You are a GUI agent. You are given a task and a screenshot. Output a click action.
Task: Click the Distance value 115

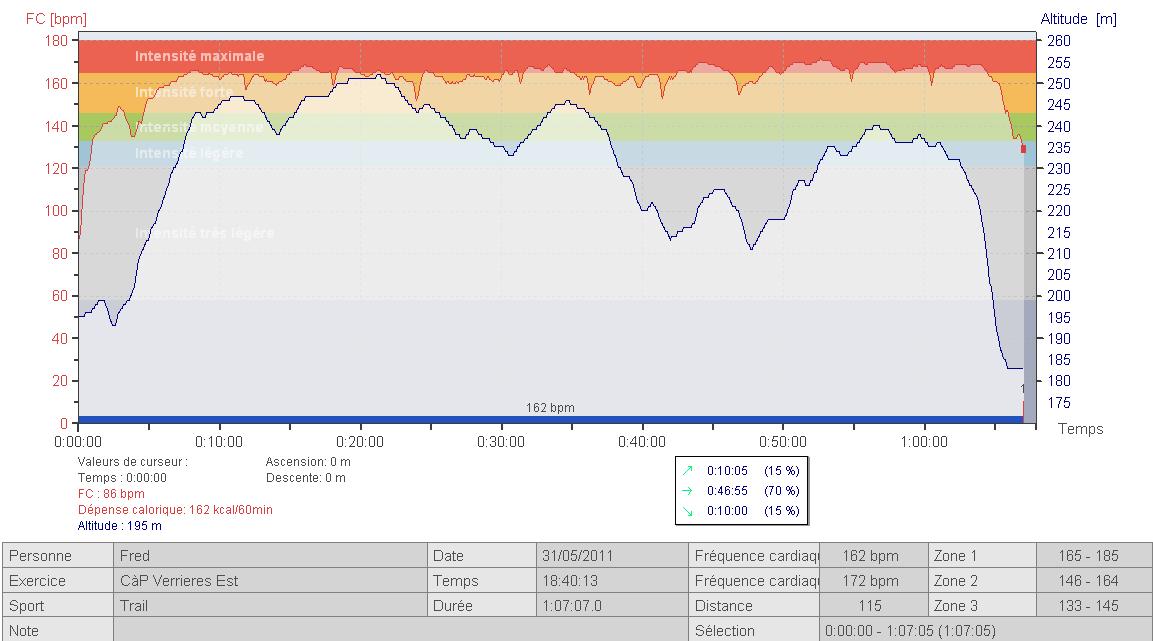[869, 606]
